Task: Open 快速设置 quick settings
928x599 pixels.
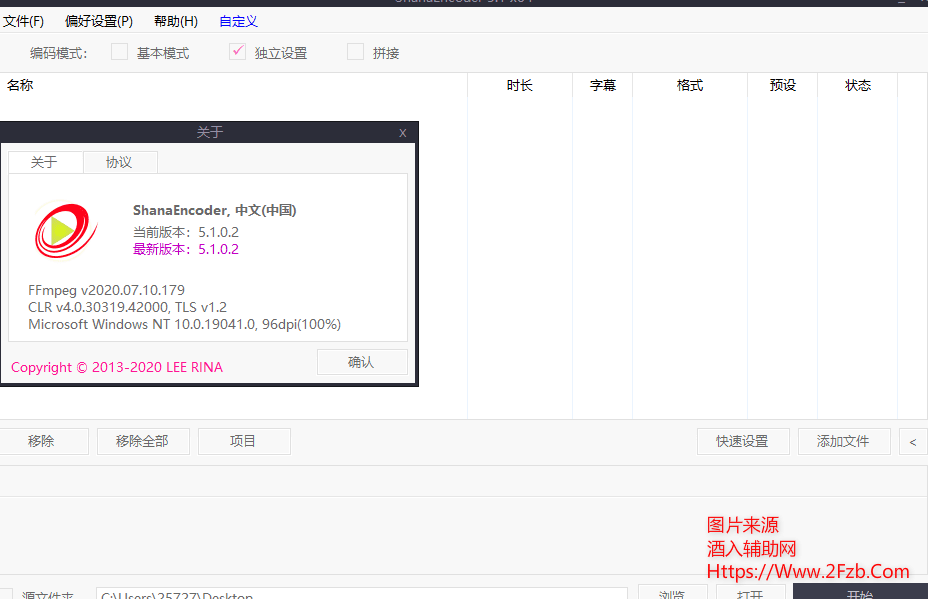Action: pyautogui.click(x=742, y=441)
